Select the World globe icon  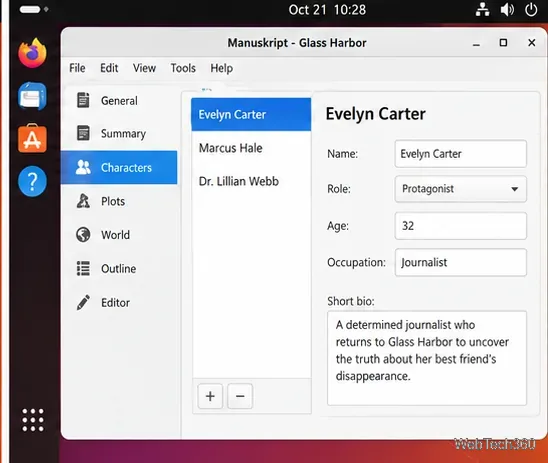coord(83,234)
